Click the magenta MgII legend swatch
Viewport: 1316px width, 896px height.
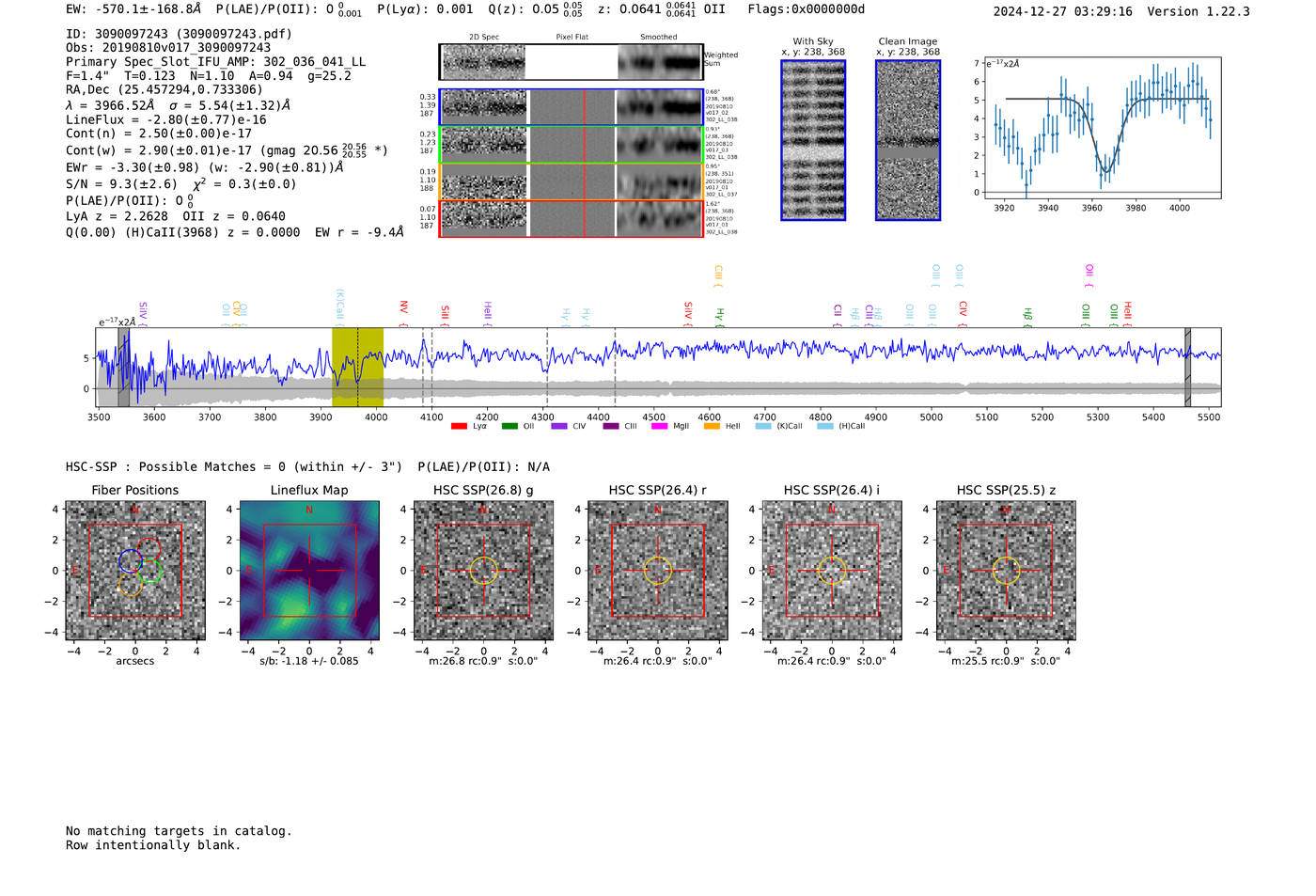(660, 426)
